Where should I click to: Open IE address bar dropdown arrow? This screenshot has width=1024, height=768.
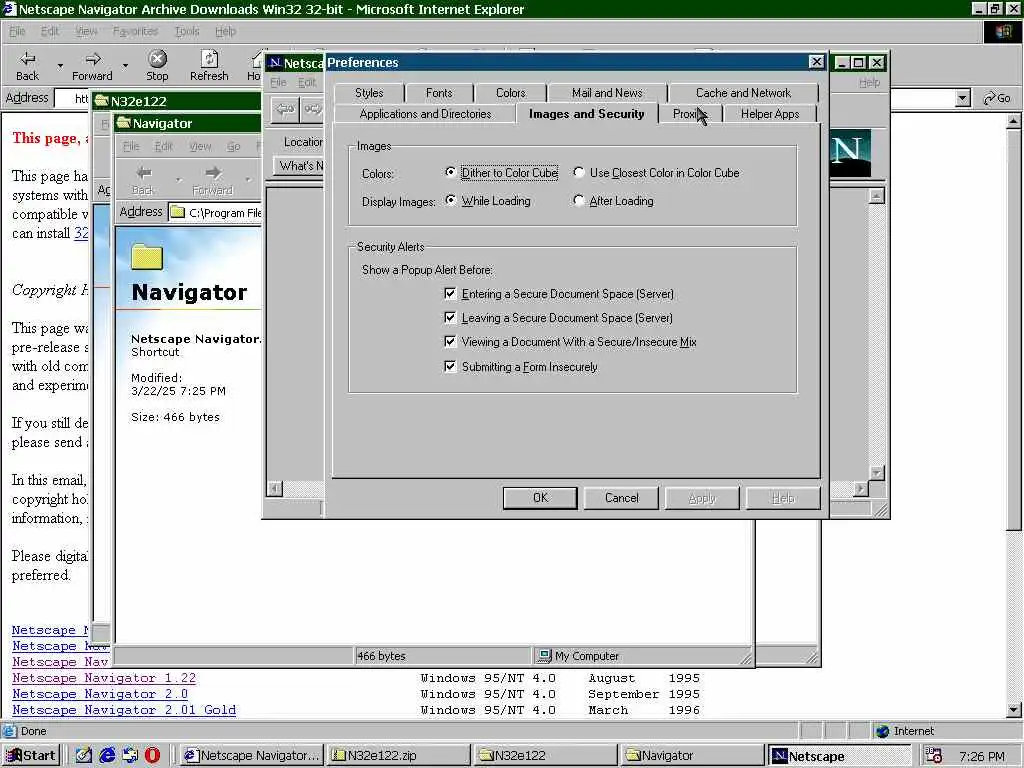pos(962,99)
